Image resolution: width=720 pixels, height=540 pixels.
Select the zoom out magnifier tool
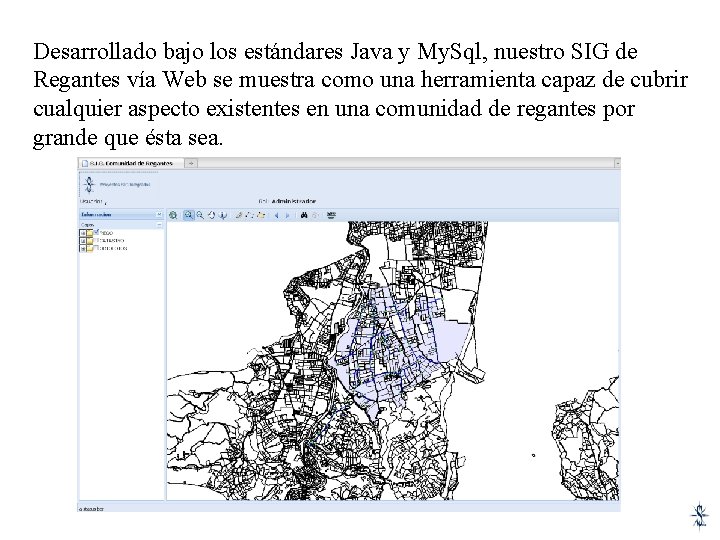(x=200, y=215)
